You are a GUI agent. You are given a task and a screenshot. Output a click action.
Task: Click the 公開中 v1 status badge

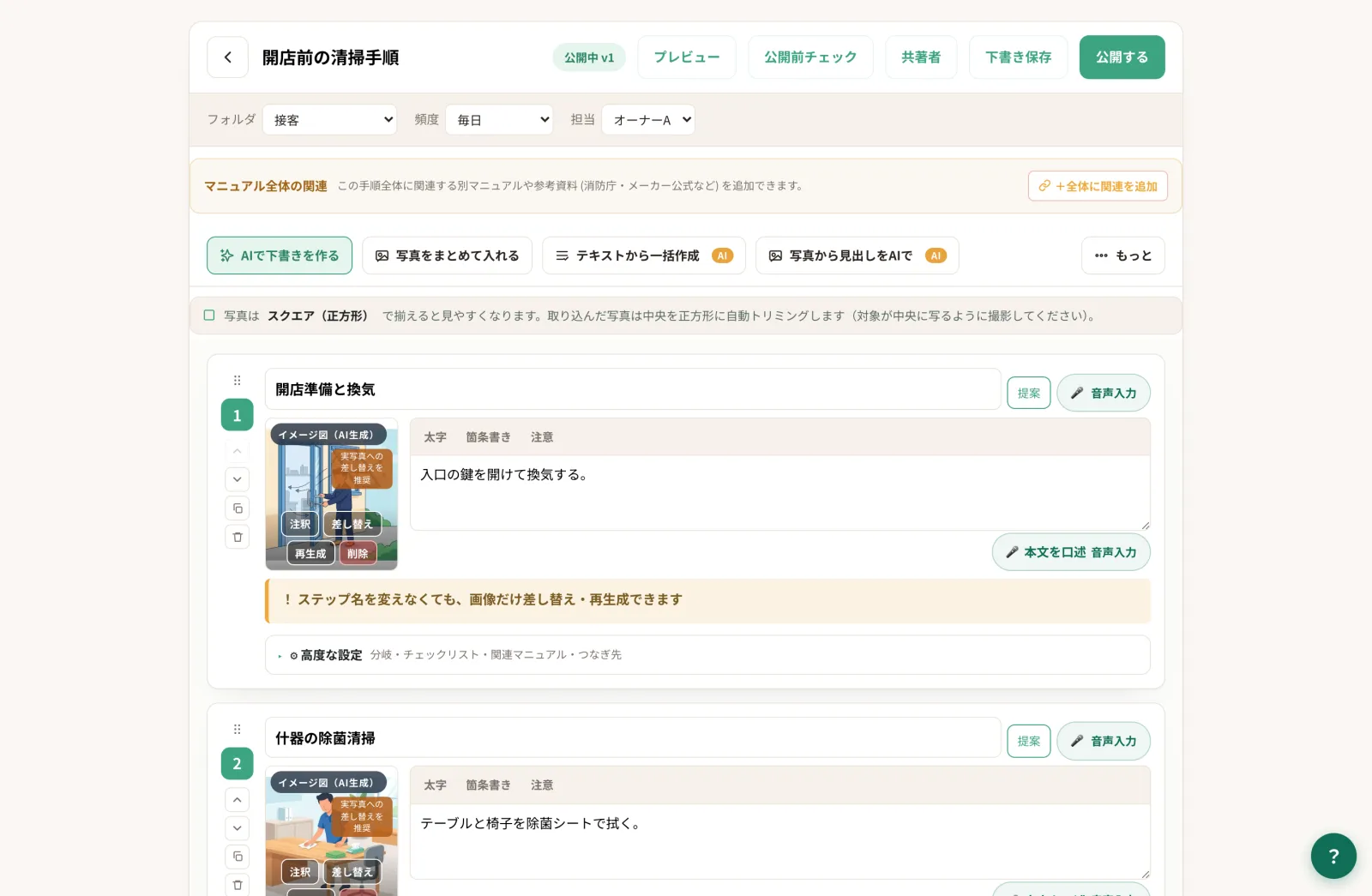[589, 57]
